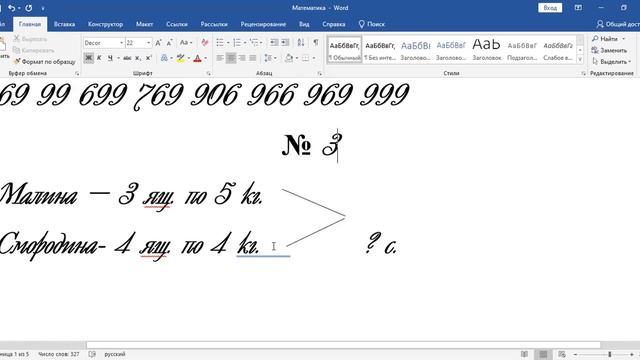This screenshot has height=360, width=640.
Task: Click the Вход sign-in button
Action: coord(550,8)
